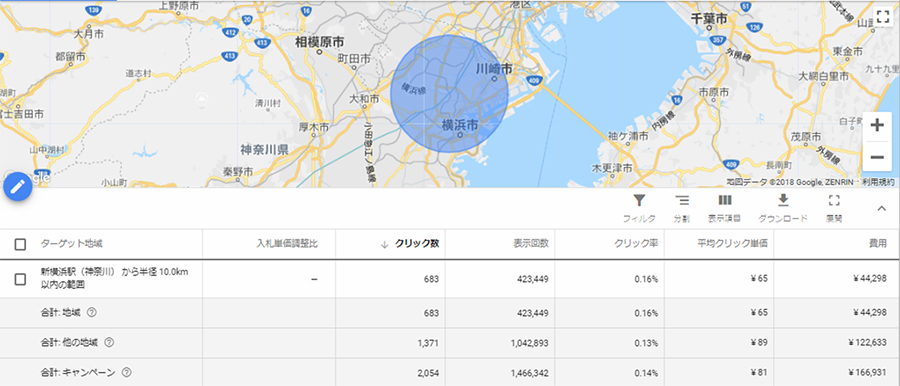This screenshot has width=900, height=386.
Task: Click the ¥81 average CPC value
Action: tap(759, 373)
